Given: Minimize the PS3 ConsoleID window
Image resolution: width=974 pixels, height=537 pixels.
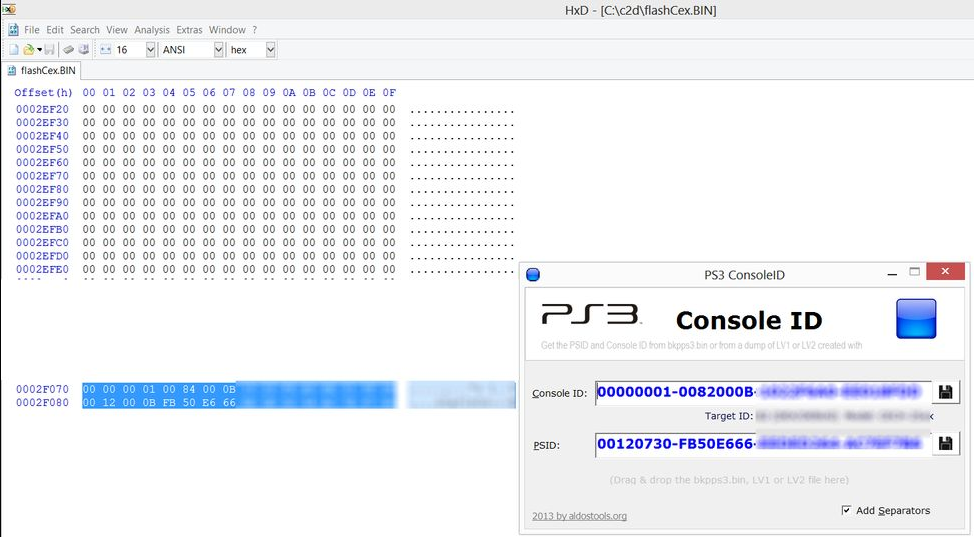Looking at the screenshot, I should pos(892,273).
